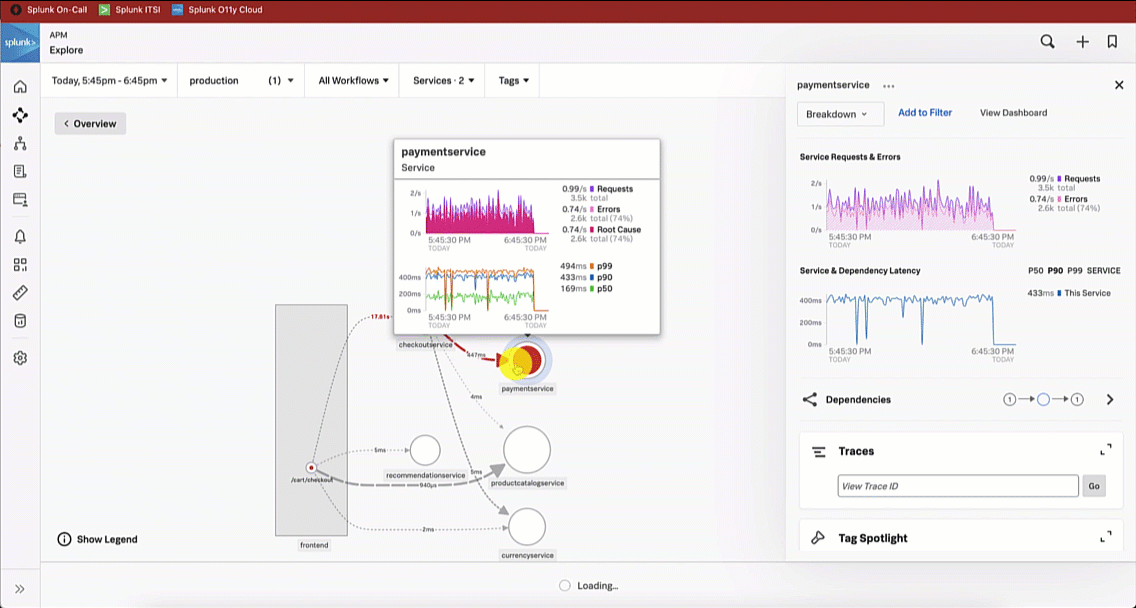This screenshot has height=608, width=1136.
Task: Go to Home in the sidebar
Action: (20, 87)
